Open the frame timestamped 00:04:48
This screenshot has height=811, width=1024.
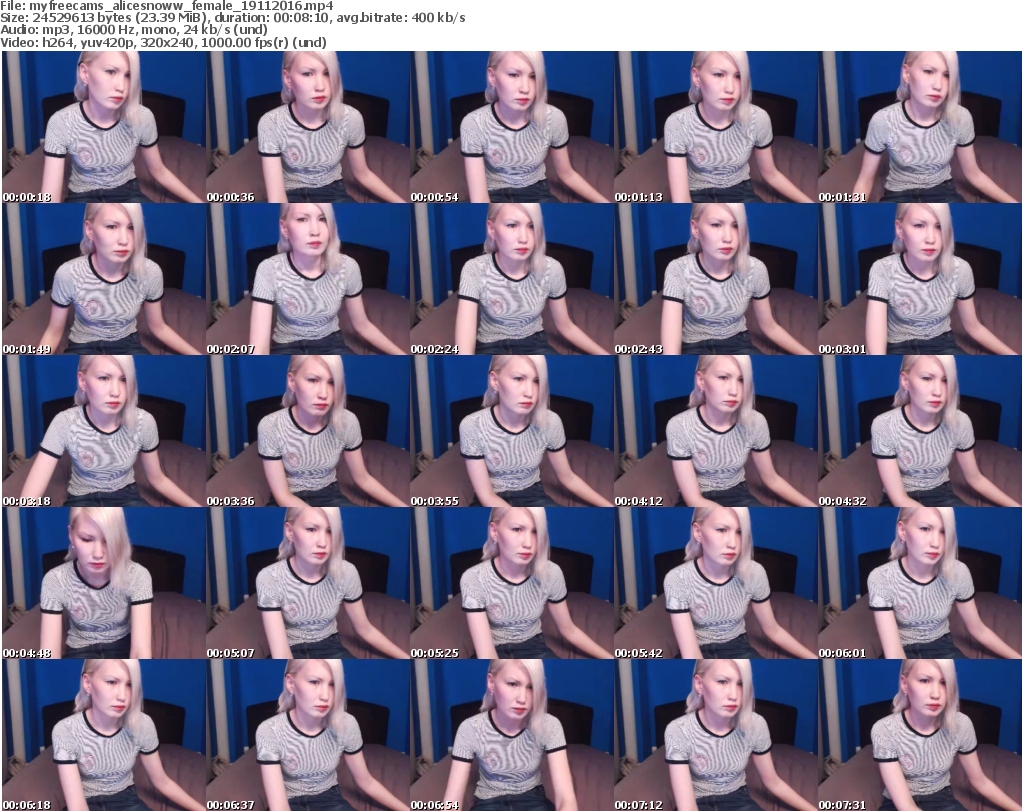104,583
